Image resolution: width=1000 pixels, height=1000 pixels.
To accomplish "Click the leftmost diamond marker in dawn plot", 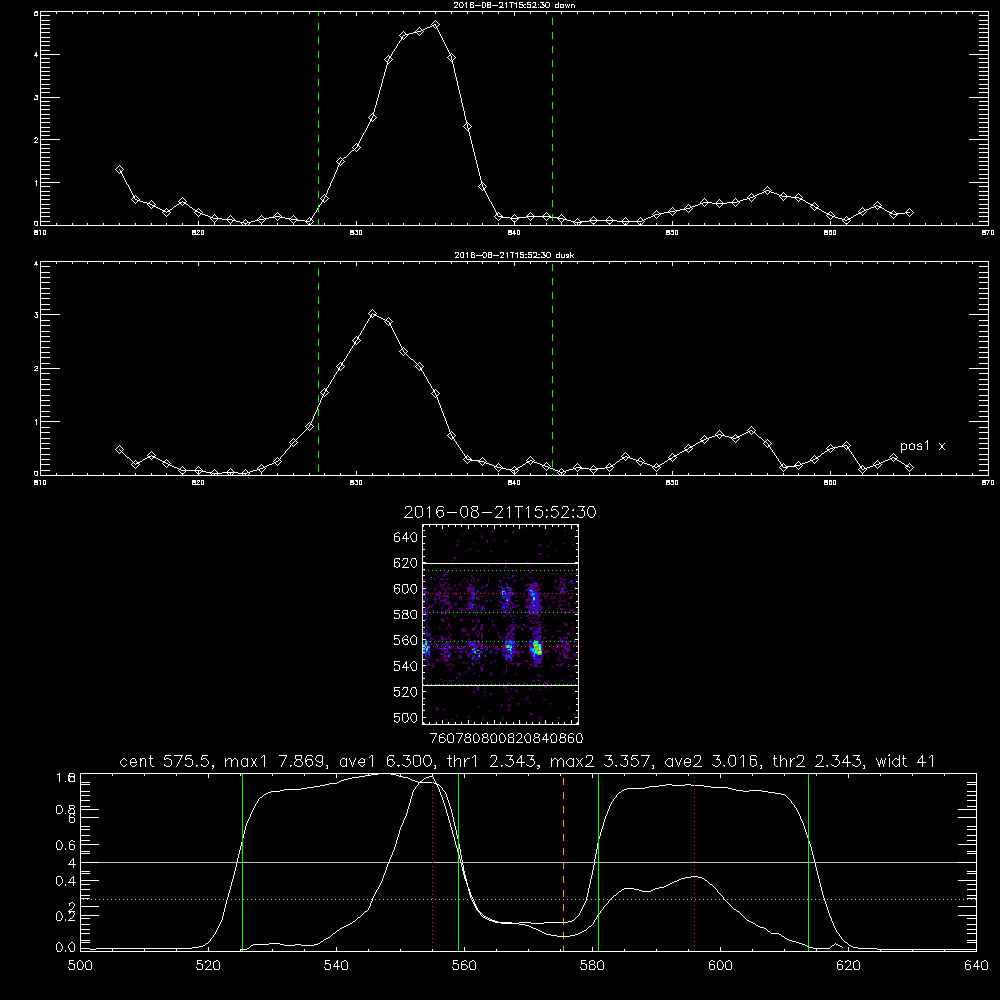I will tap(119, 170).
